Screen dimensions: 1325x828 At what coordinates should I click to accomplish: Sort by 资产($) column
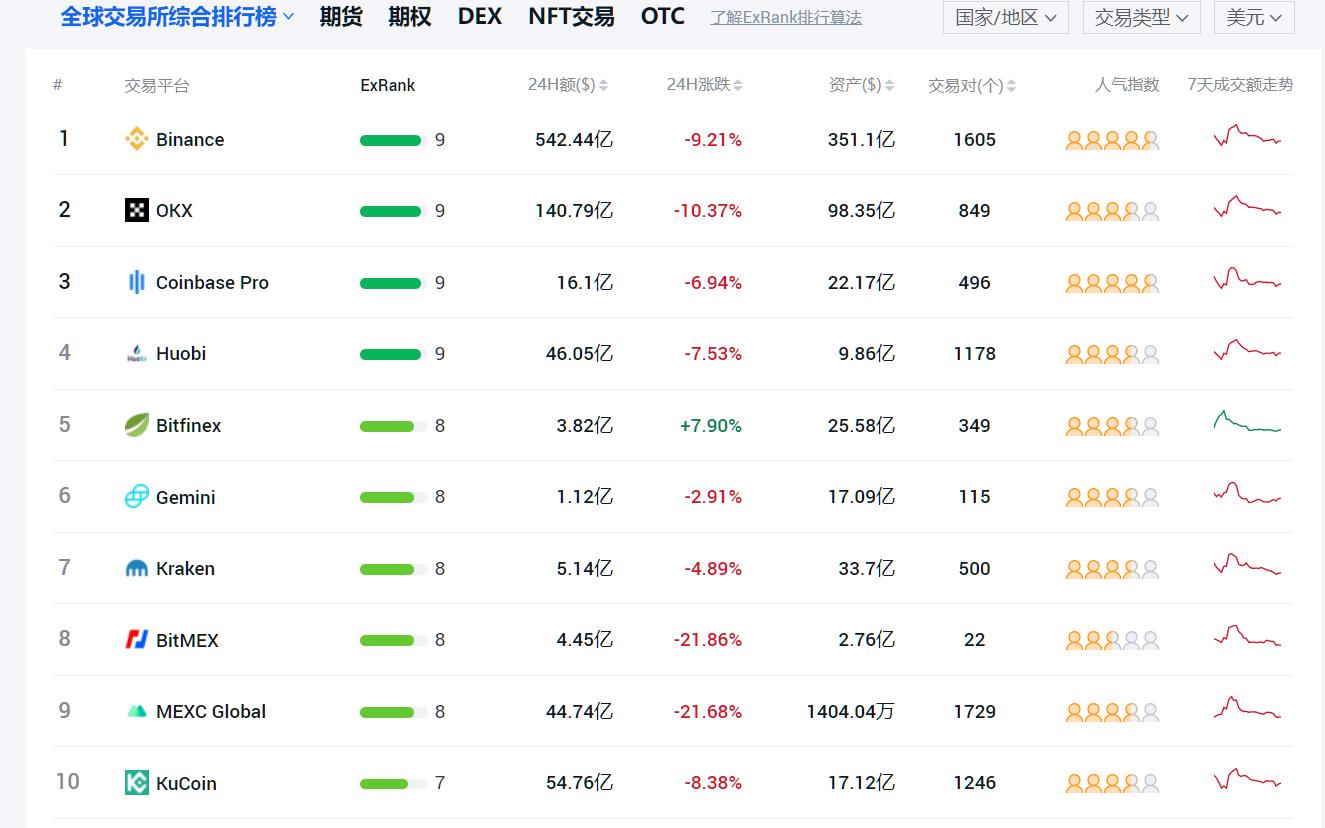(862, 85)
